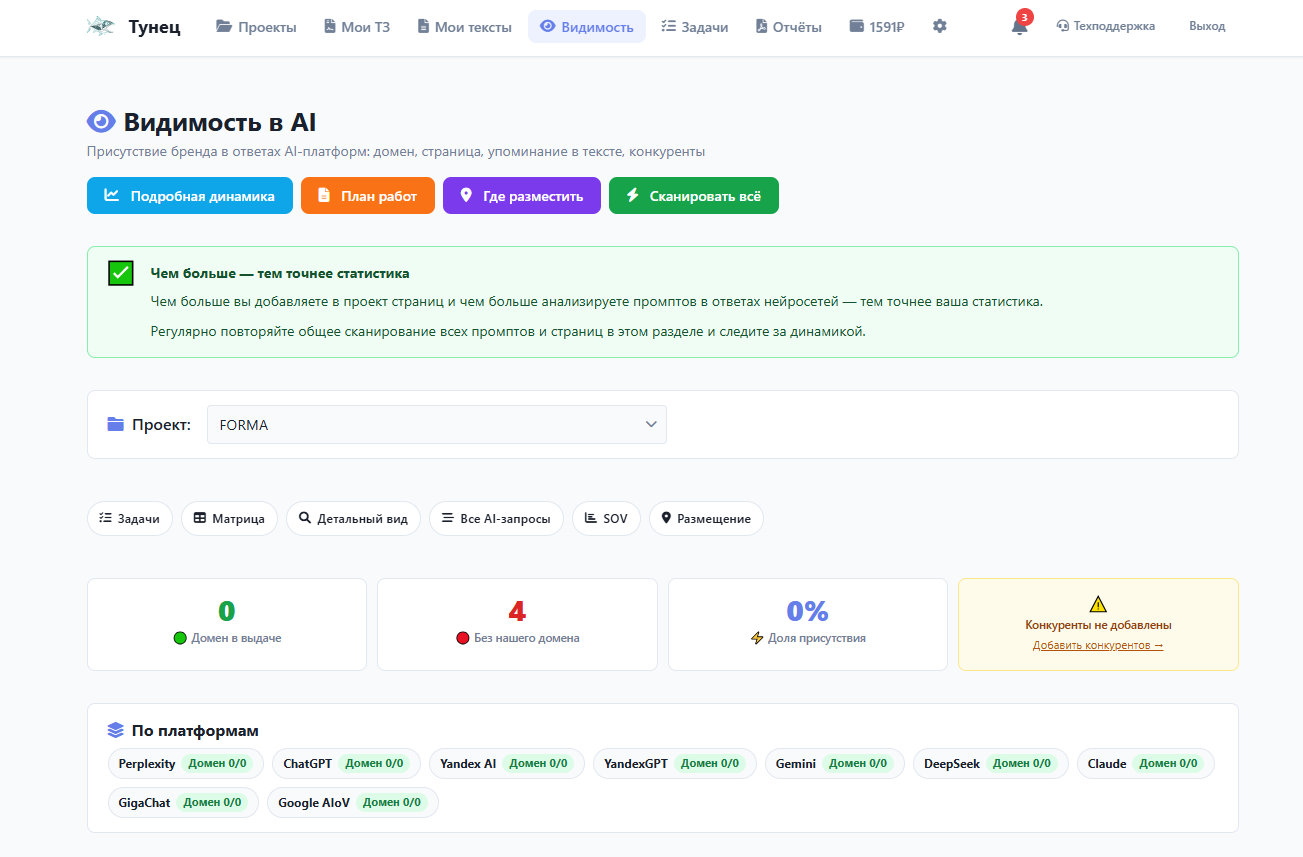Select the Видимость navigation tab
The width and height of the screenshot is (1303, 857).
587,27
